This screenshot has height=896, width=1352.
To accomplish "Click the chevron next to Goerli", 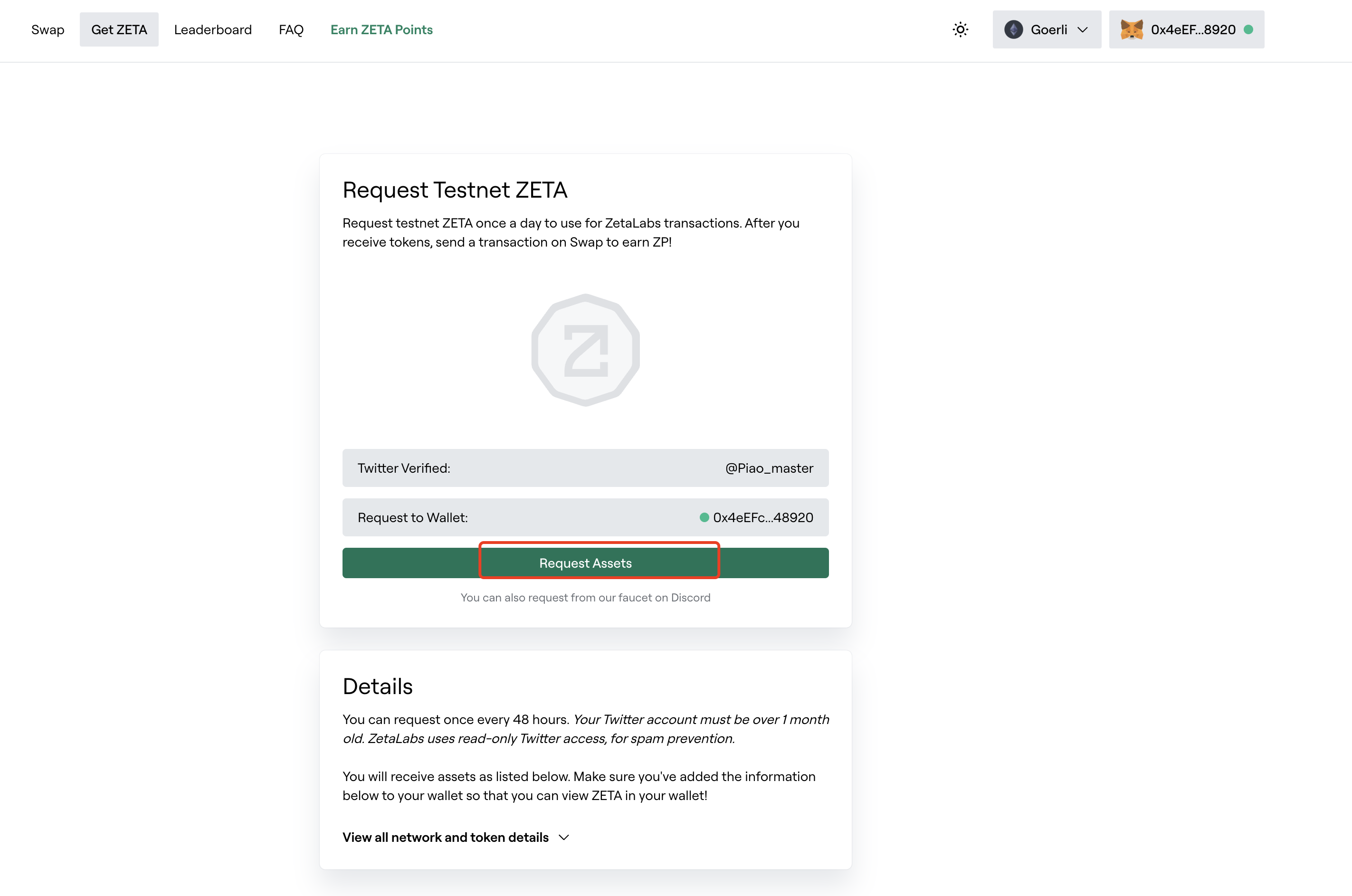I will [1082, 30].
